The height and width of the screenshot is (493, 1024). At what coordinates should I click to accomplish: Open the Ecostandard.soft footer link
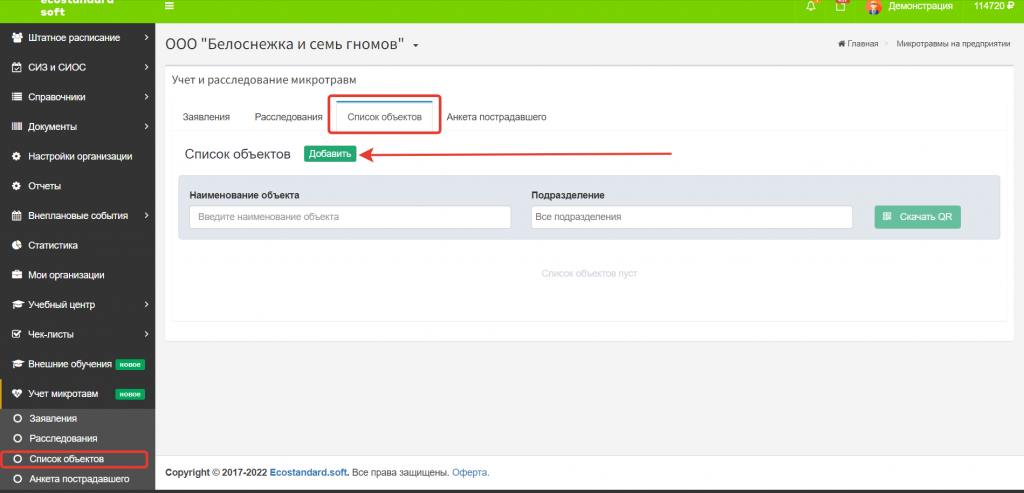(309, 472)
